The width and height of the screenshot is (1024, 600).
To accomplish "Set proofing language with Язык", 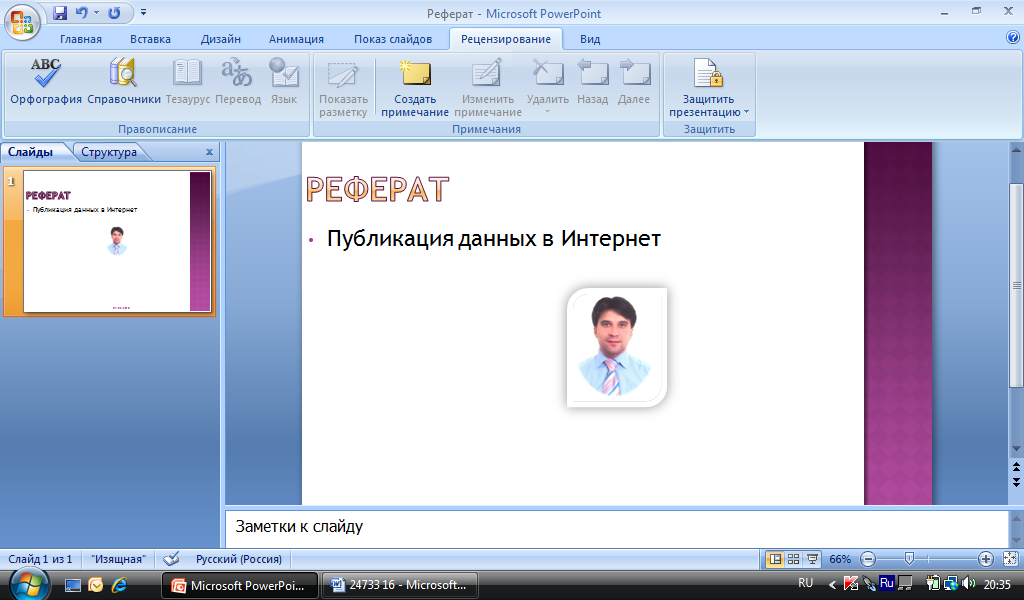I will (x=284, y=82).
